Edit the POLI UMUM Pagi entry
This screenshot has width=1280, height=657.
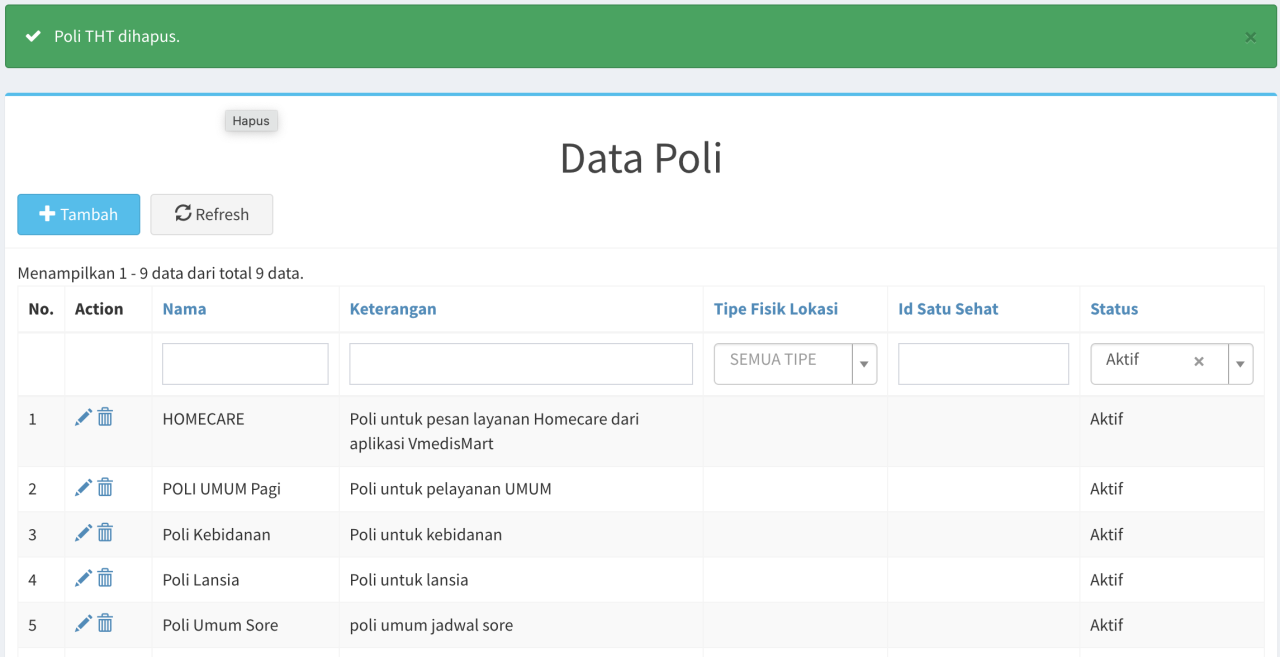(x=83, y=488)
